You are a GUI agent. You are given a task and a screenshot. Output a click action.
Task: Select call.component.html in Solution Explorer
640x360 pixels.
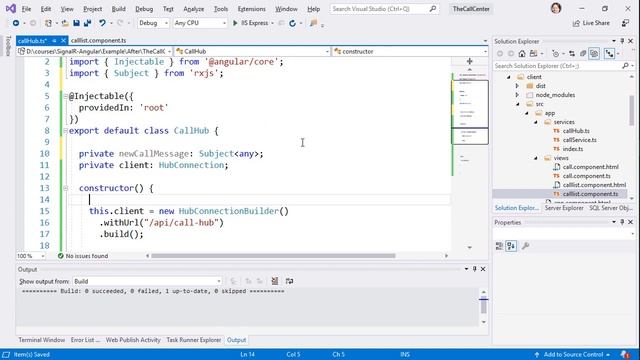pos(590,167)
